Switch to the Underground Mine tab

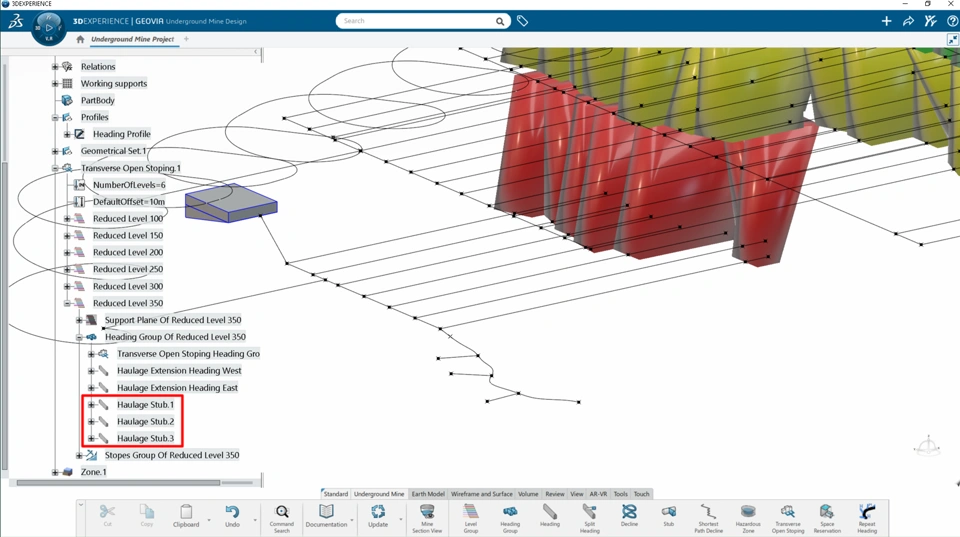[x=379, y=494]
